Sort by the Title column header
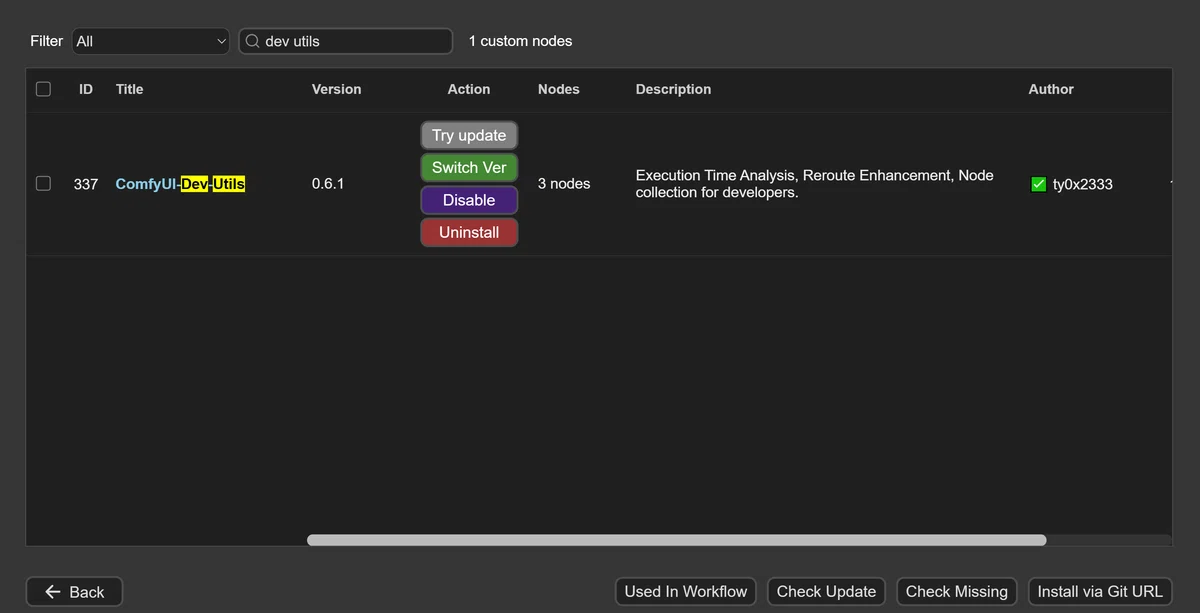This screenshot has width=1200, height=613. 130,89
